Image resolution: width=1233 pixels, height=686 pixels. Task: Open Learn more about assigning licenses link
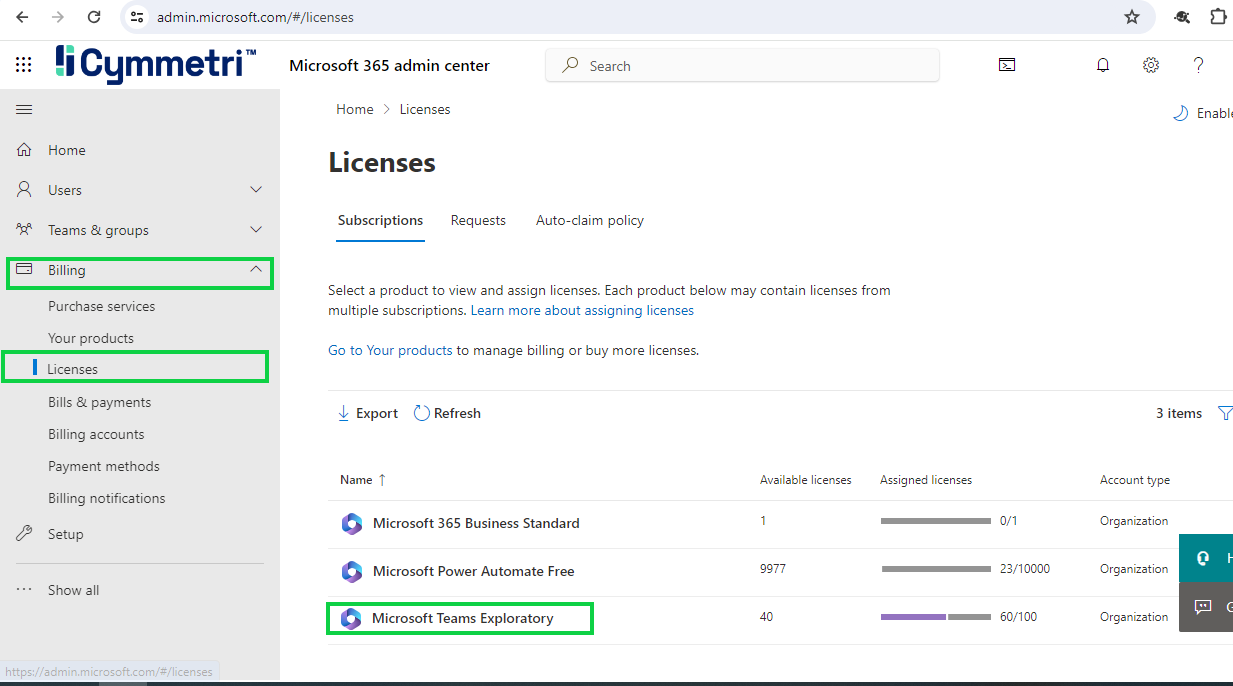tap(582, 310)
